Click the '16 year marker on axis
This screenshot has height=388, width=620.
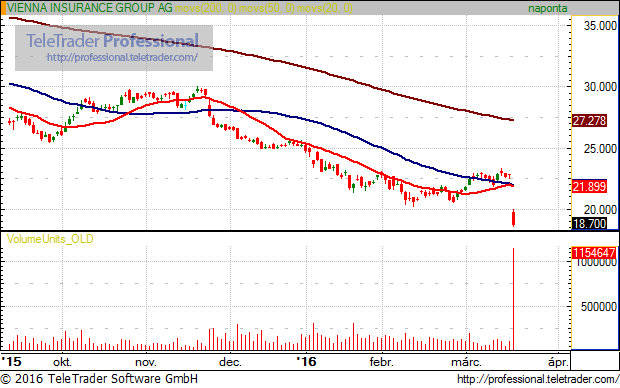(x=307, y=362)
